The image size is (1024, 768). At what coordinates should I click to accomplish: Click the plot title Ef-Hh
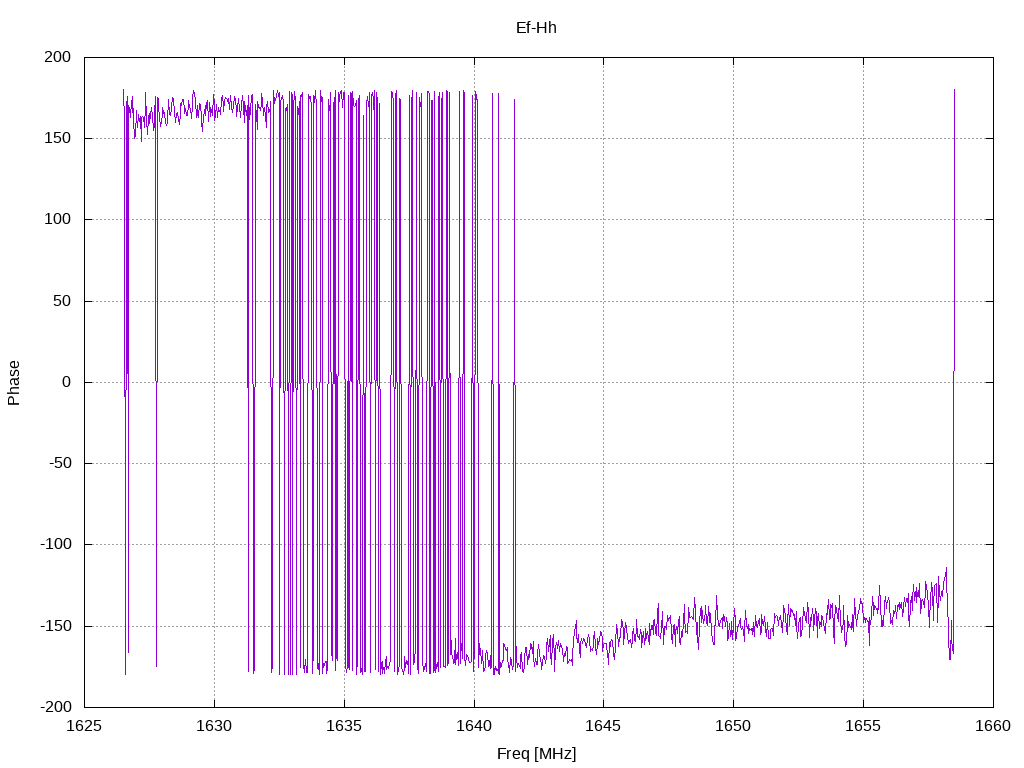536,28
